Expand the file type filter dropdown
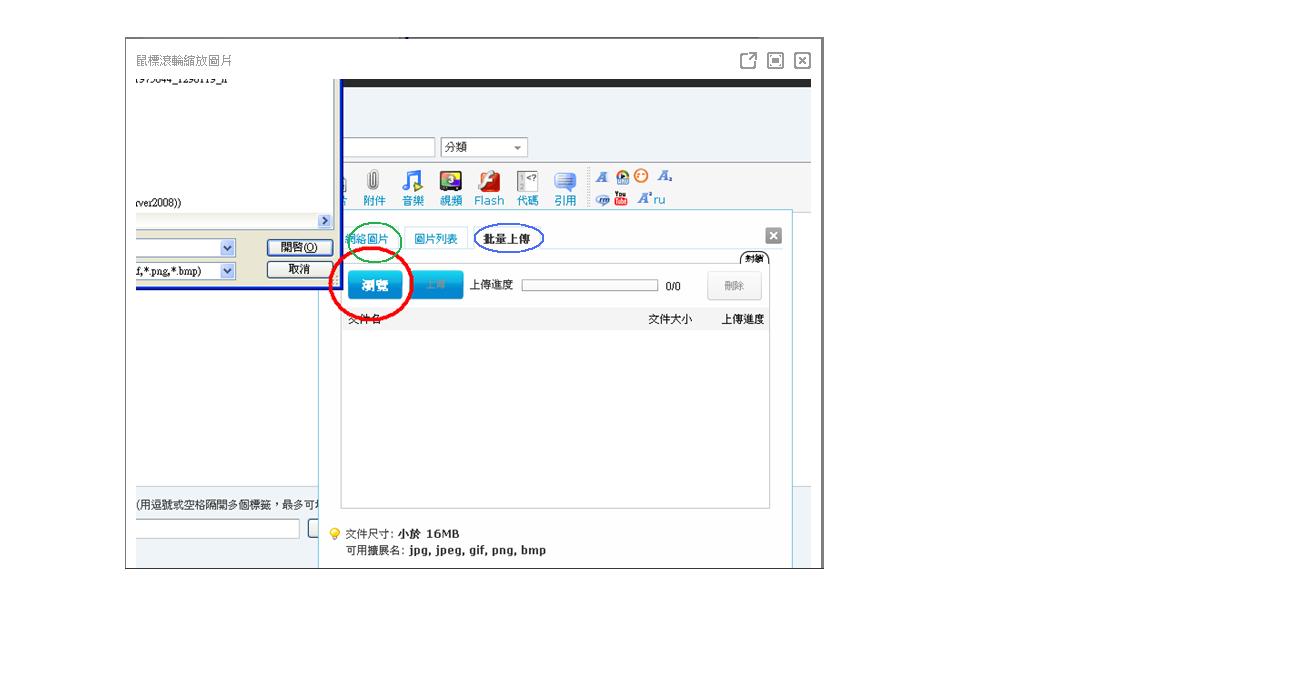1296x673 pixels. (227, 271)
